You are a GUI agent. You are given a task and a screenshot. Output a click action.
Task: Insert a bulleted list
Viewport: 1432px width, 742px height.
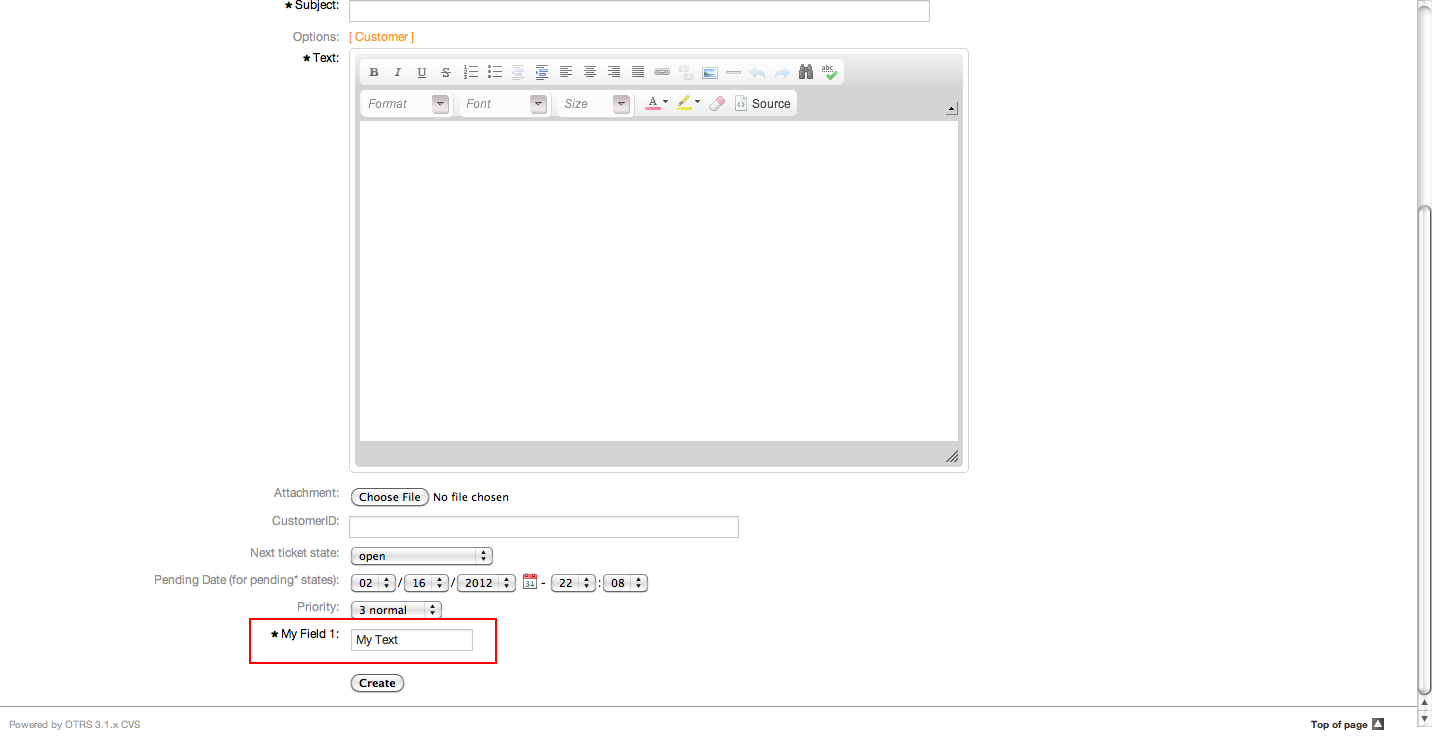click(x=495, y=72)
